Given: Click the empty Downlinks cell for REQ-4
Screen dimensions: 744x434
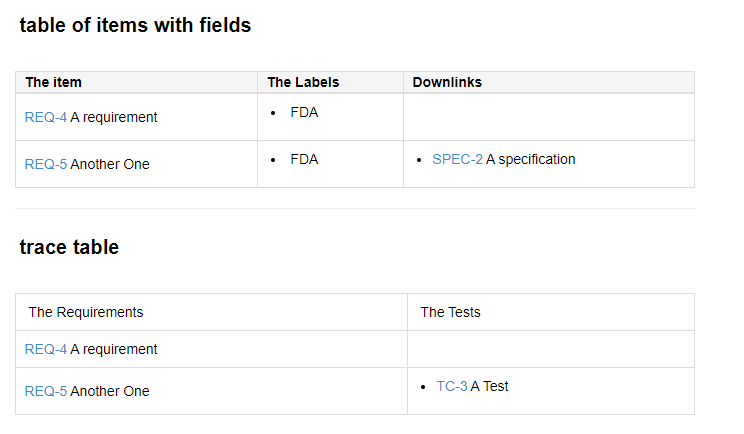Looking at the screenshot, I should click(549, 117).
